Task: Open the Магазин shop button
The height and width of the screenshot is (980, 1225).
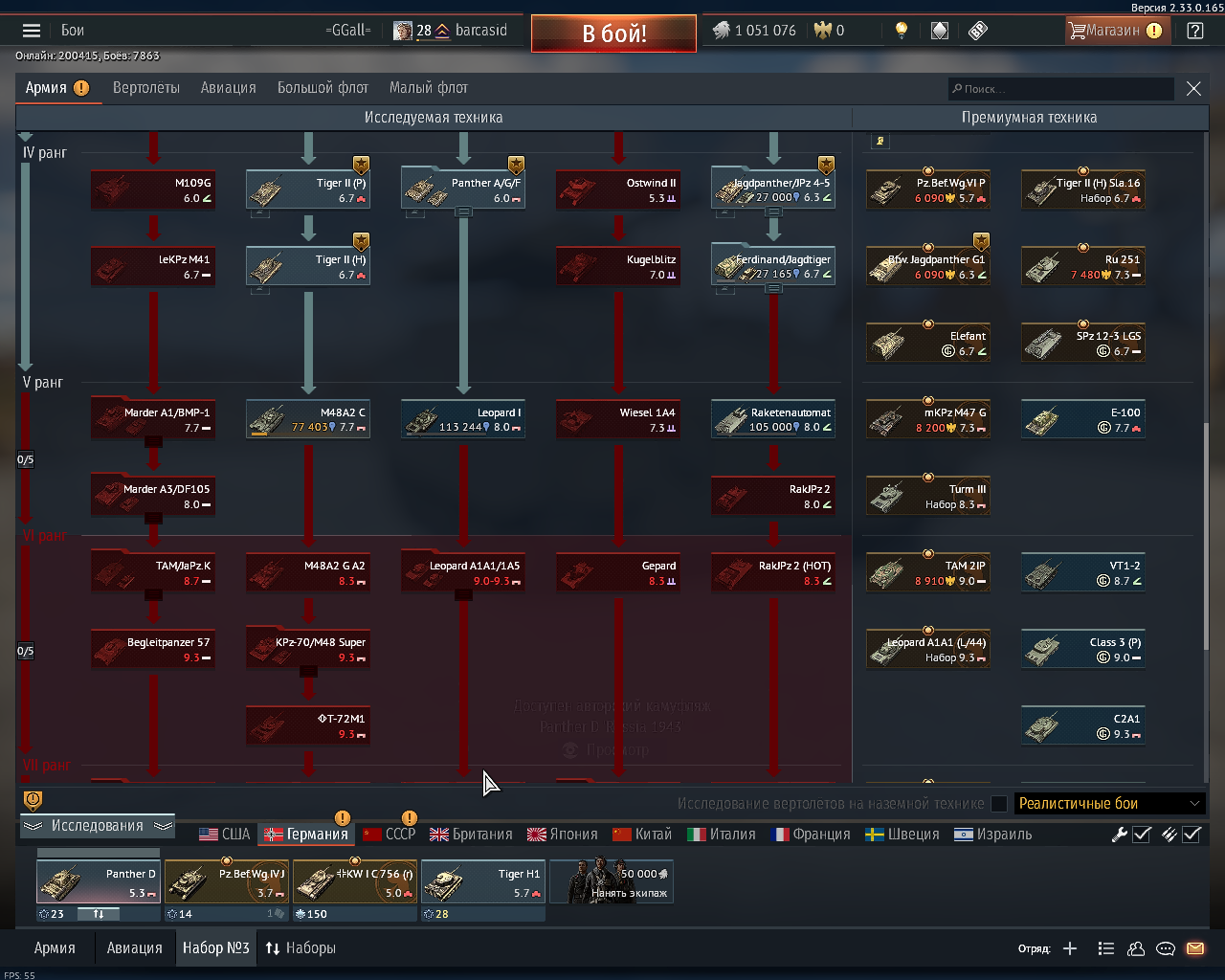Action: (1116, 31)
